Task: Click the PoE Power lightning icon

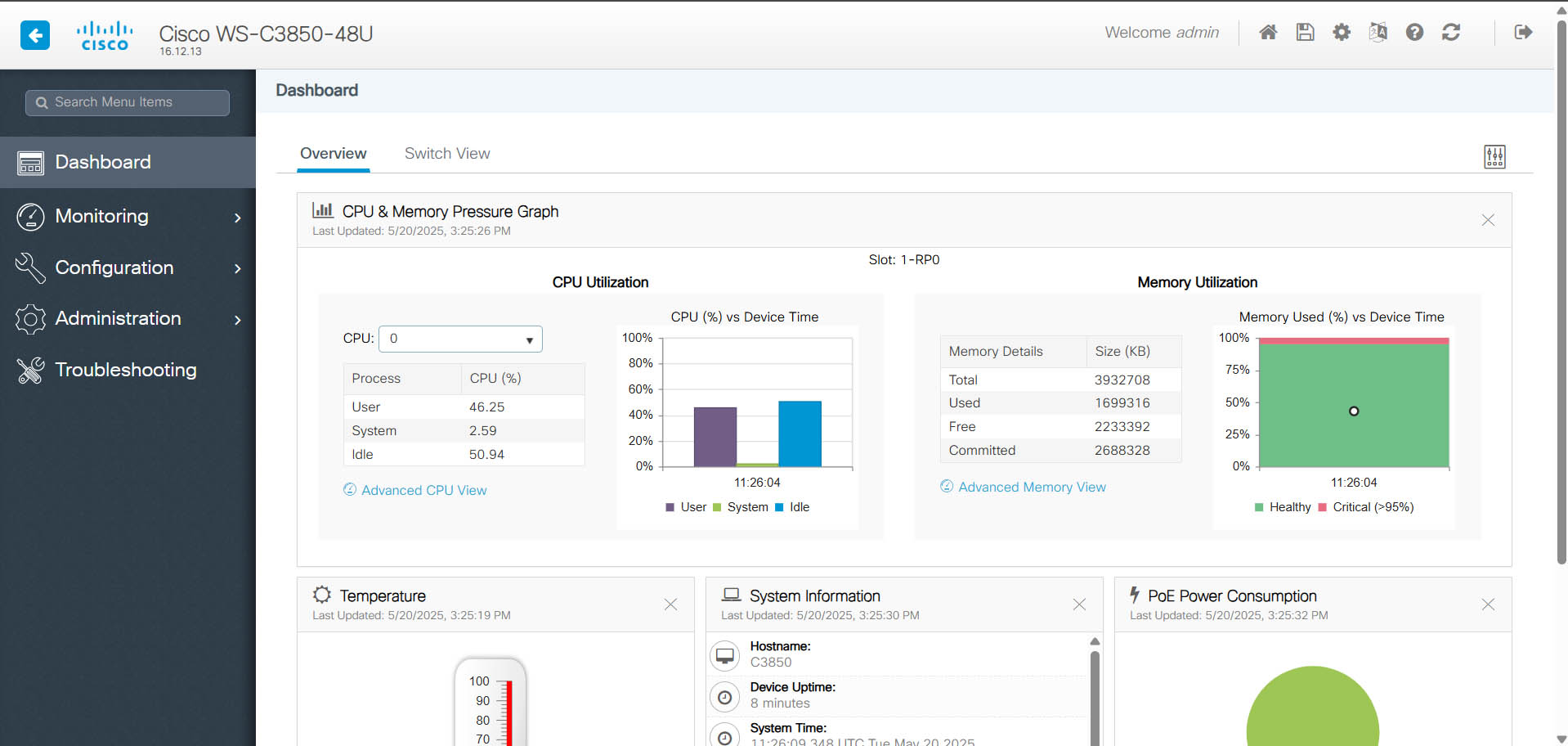Action: (x=1135, y=594)
